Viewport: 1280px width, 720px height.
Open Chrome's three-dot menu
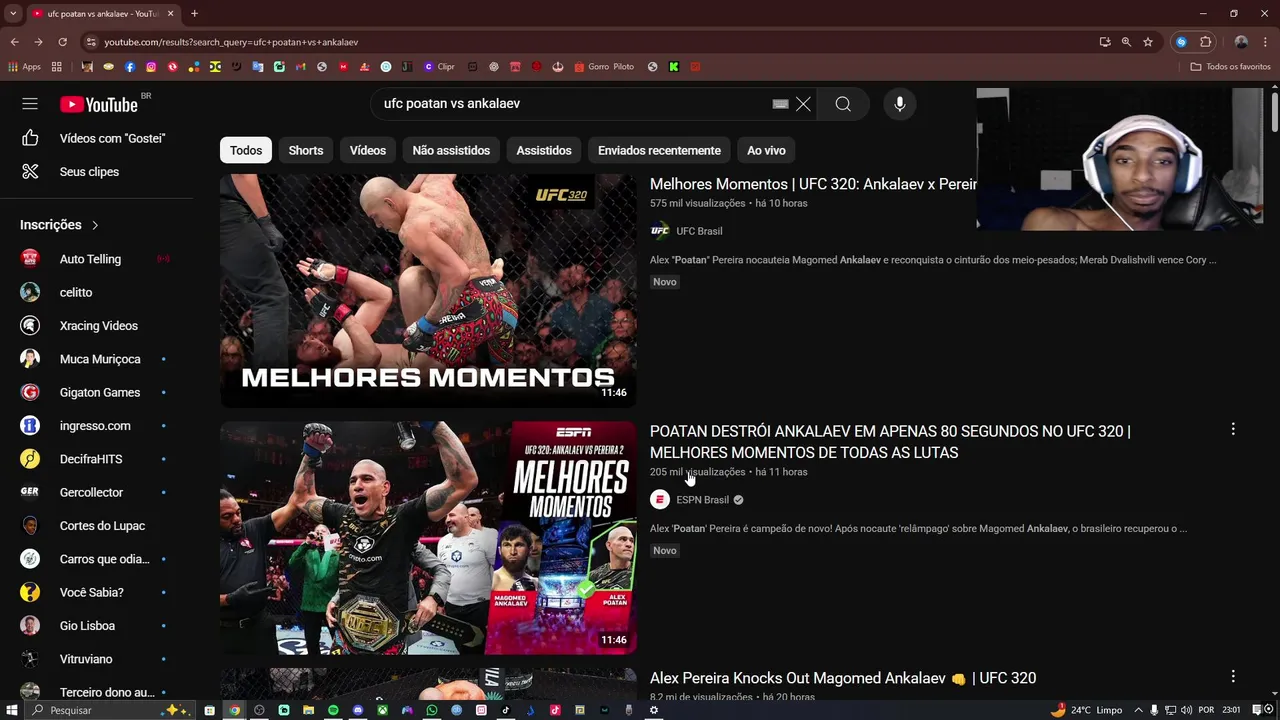coord(1265,42)
